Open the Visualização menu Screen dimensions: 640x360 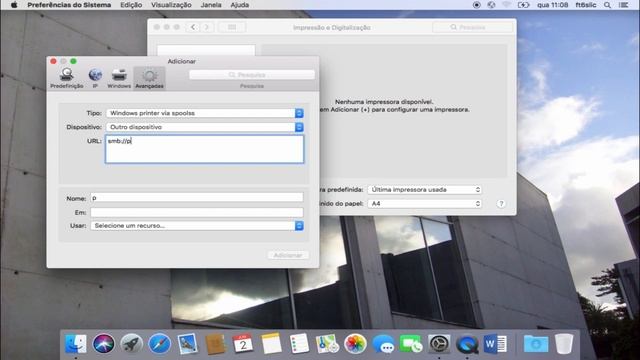pos(171,5)
